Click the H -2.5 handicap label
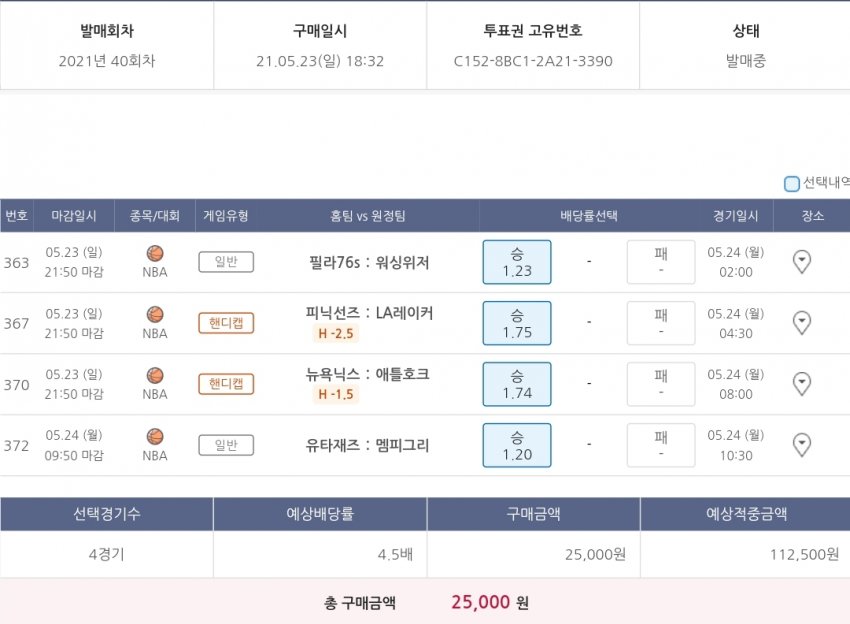Screen dimensions: 850x624 pyautogui.click(x=336, y=333)
